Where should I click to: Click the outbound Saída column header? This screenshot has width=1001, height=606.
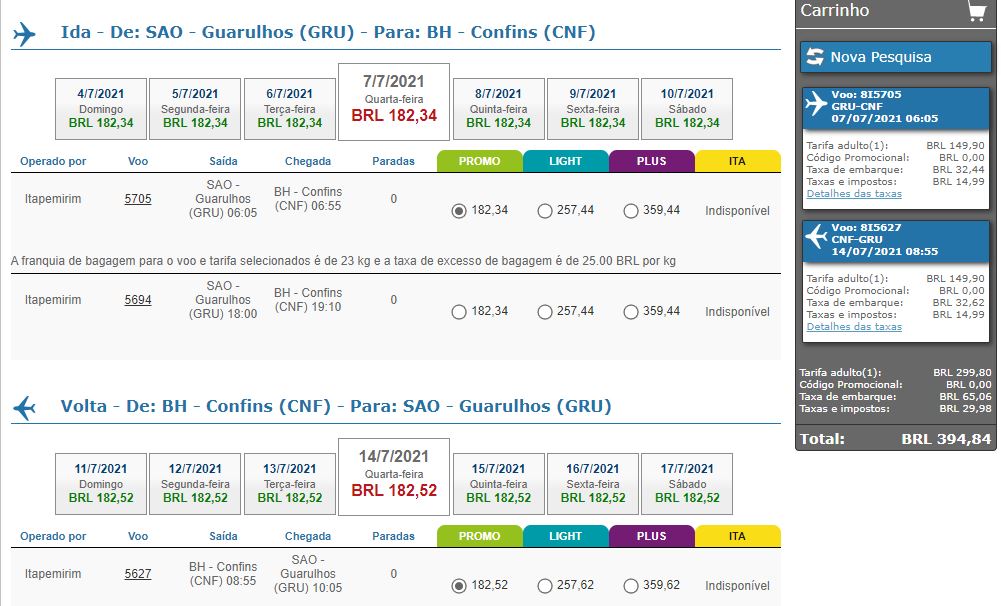click(x=223, y=161)
